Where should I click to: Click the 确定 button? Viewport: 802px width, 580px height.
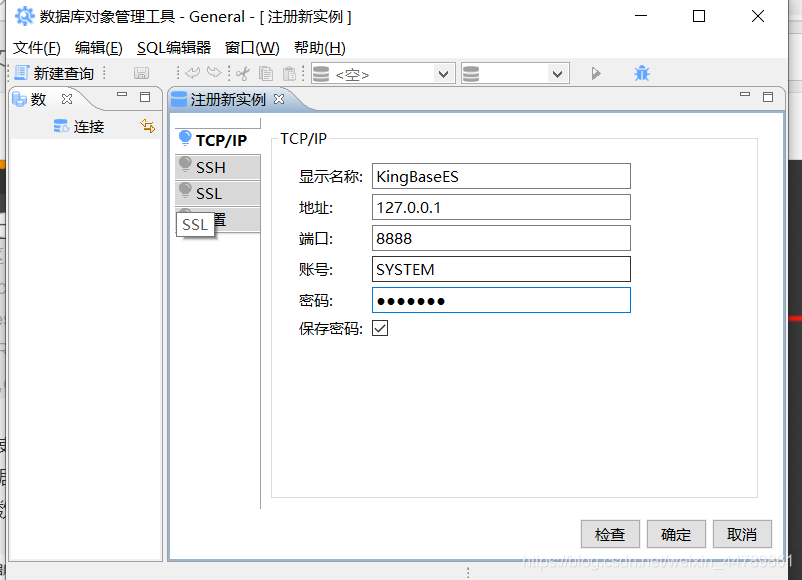click(676, 534)
